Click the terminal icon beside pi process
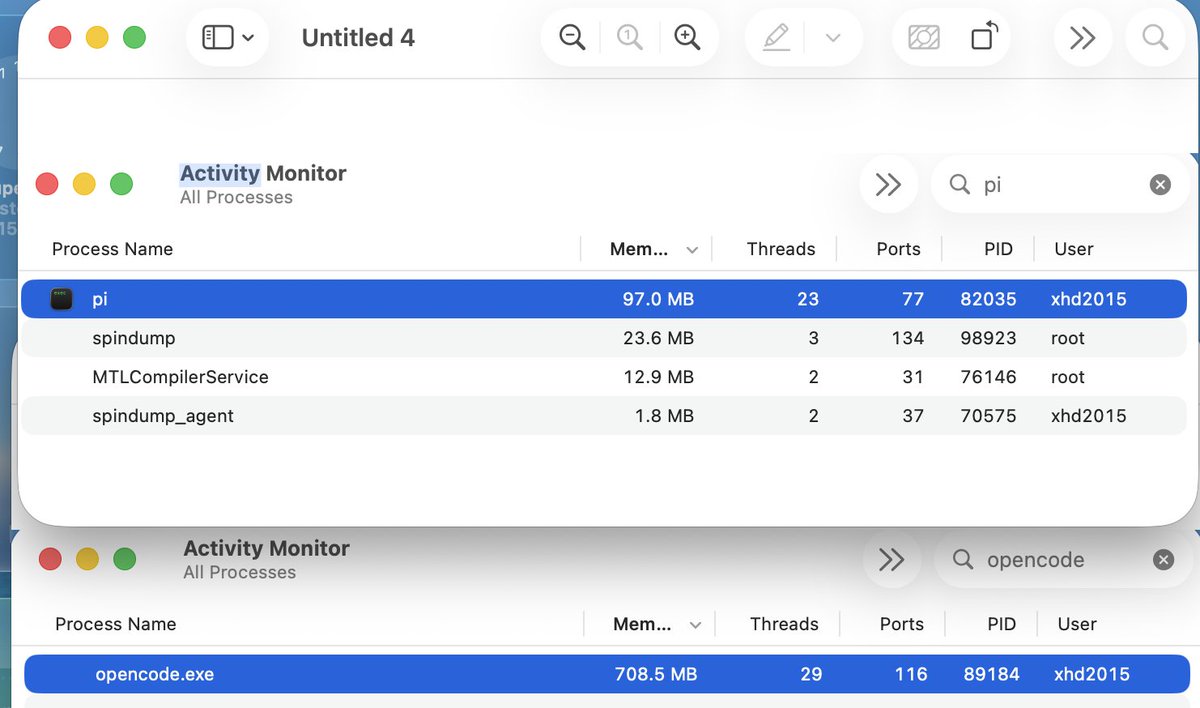This screenshot has width=1200, height=708. click(62, 299)
